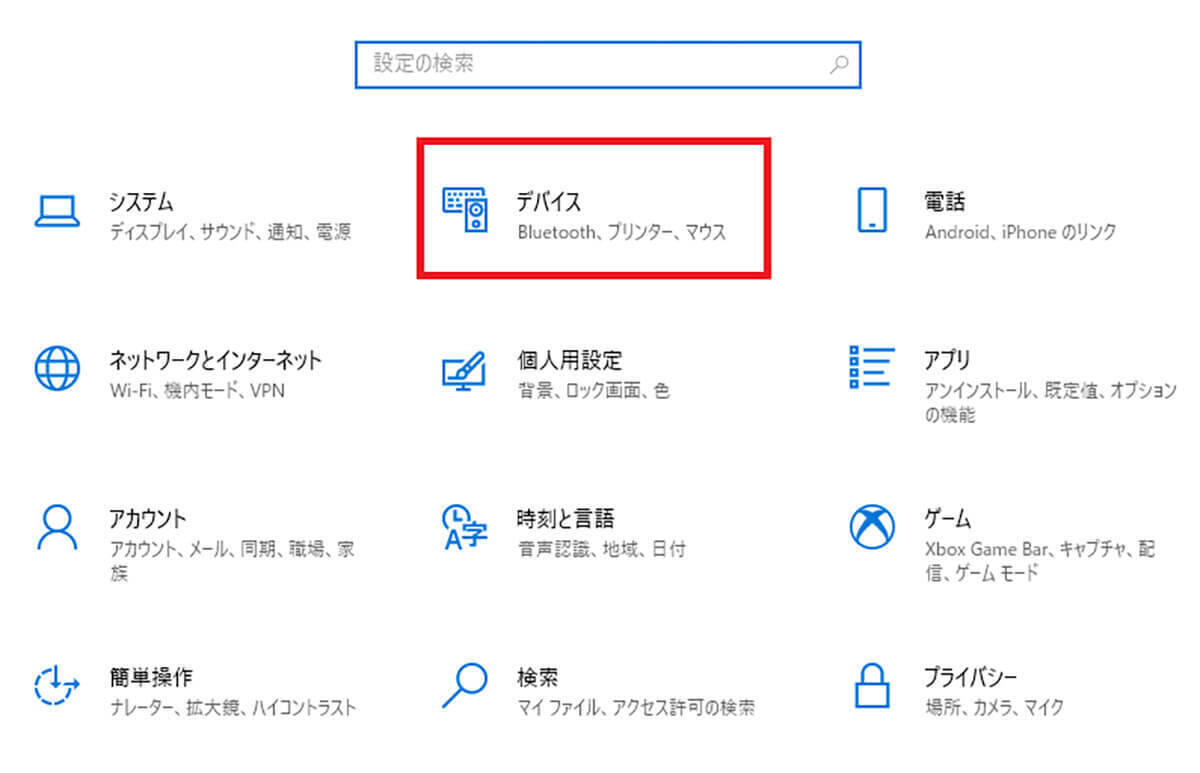Open the システム settings title
1200x773 pixels.
[x=141, y=202]
